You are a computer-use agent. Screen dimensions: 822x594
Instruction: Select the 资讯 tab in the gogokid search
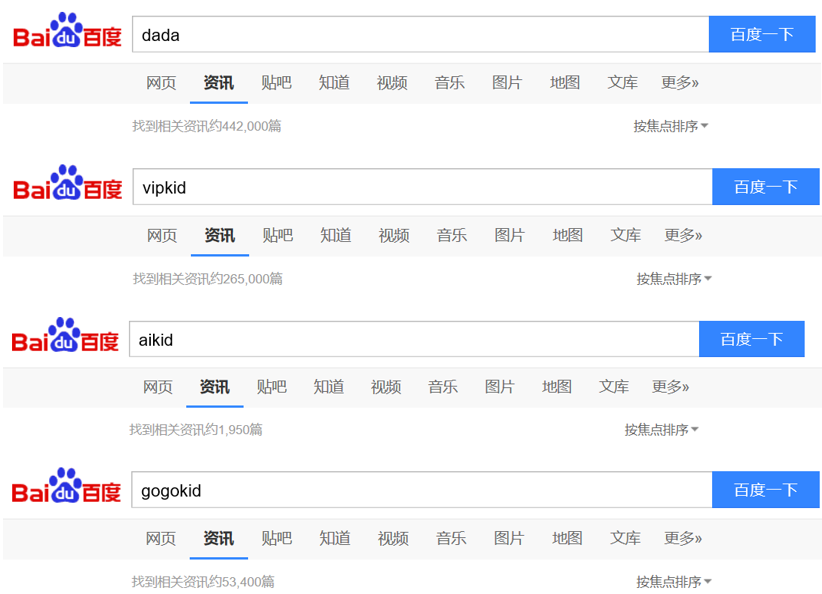pyautogui.click(x=219, y=538)
